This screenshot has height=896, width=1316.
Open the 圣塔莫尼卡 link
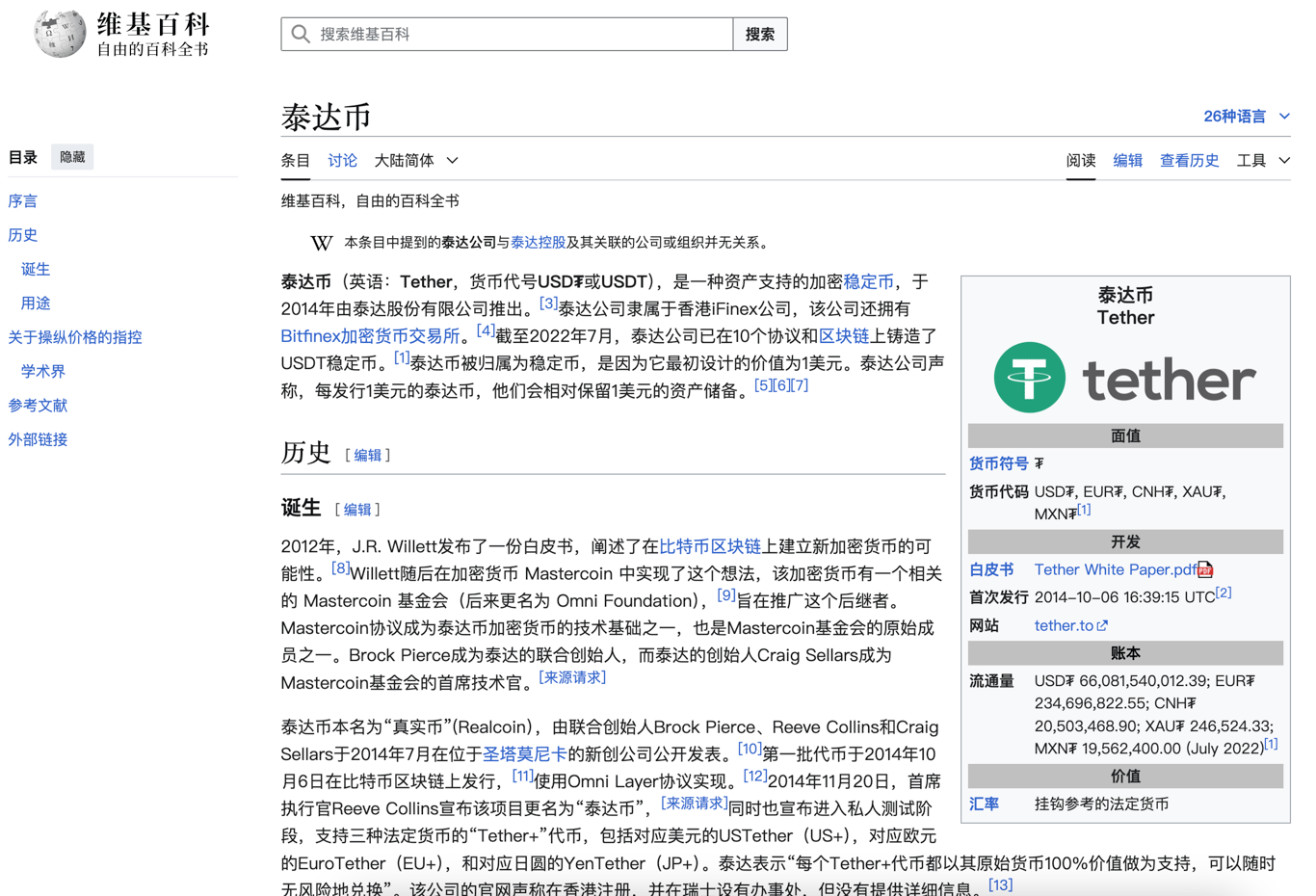525,754
